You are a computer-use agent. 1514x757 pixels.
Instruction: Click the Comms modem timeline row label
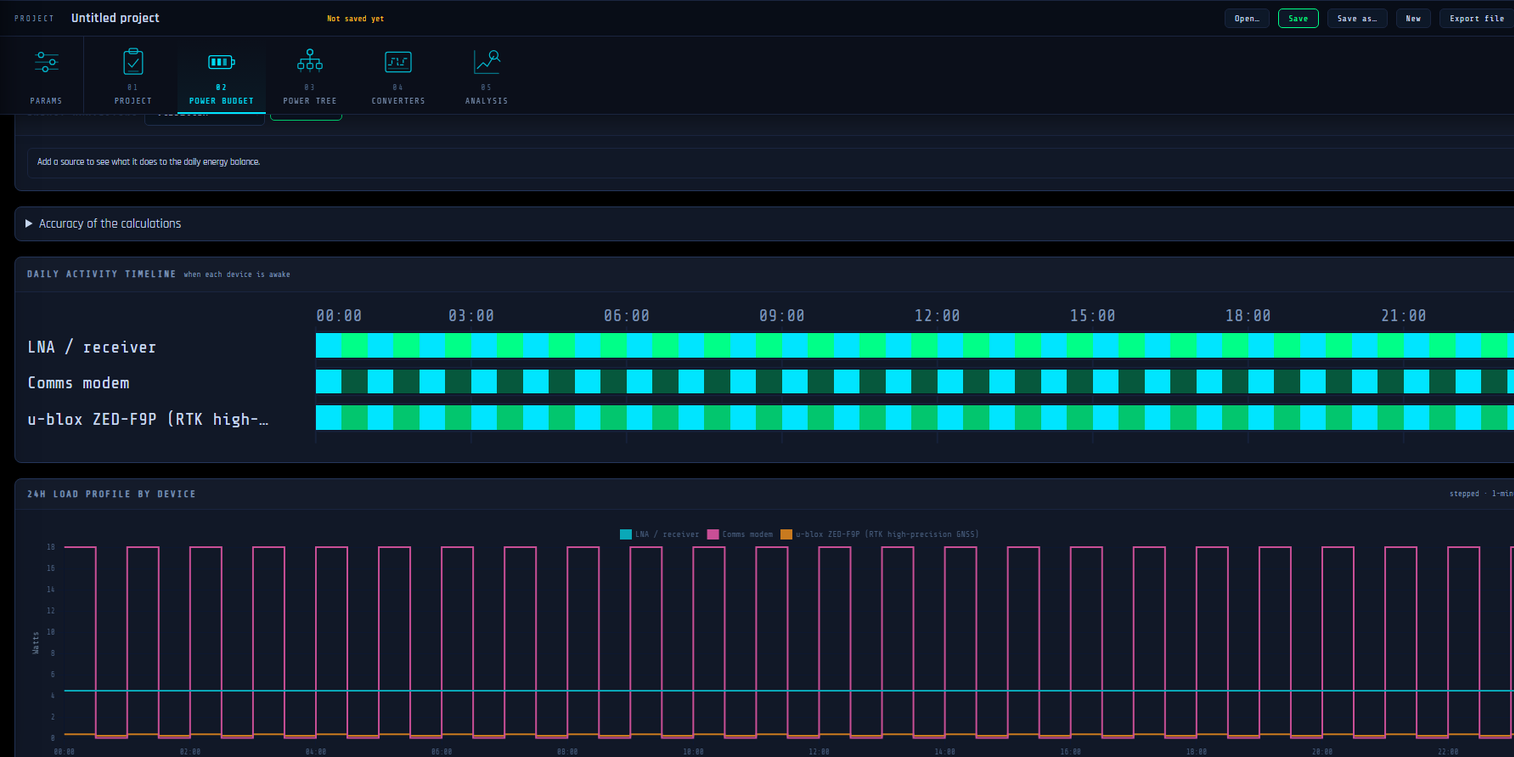(78, 383)
